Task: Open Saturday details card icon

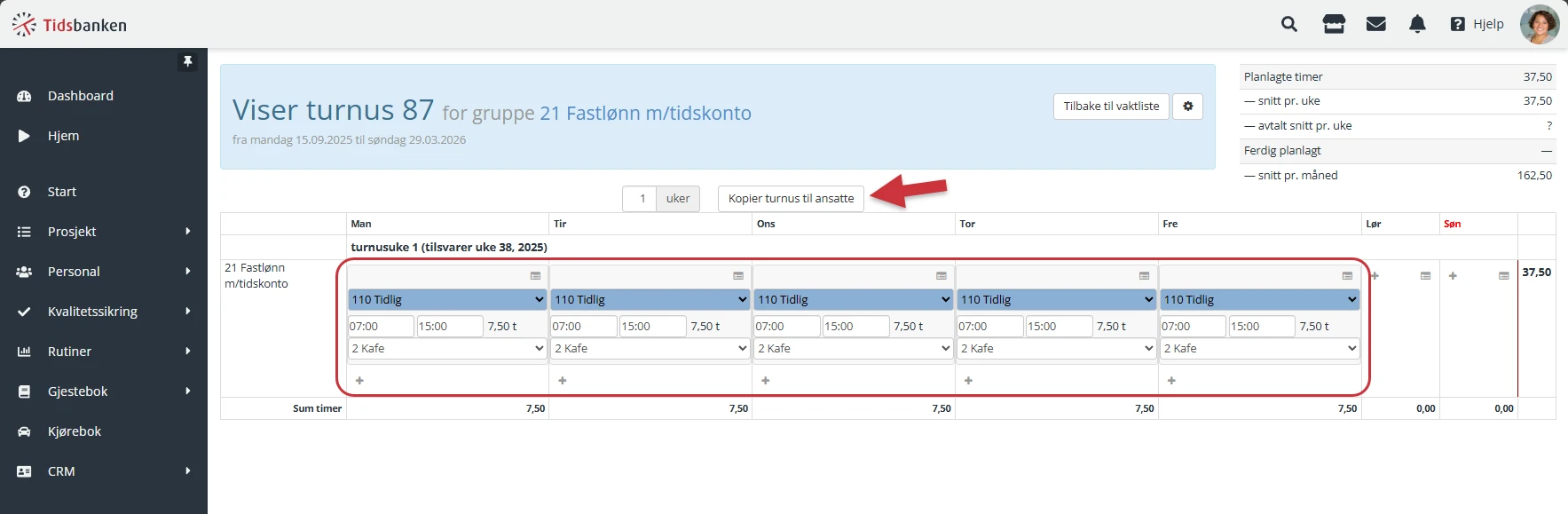Action: pos(1425,276)
